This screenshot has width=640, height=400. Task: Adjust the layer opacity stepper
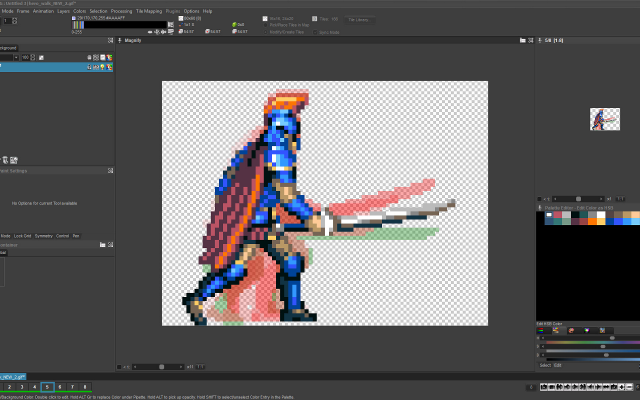click(33, 58)
